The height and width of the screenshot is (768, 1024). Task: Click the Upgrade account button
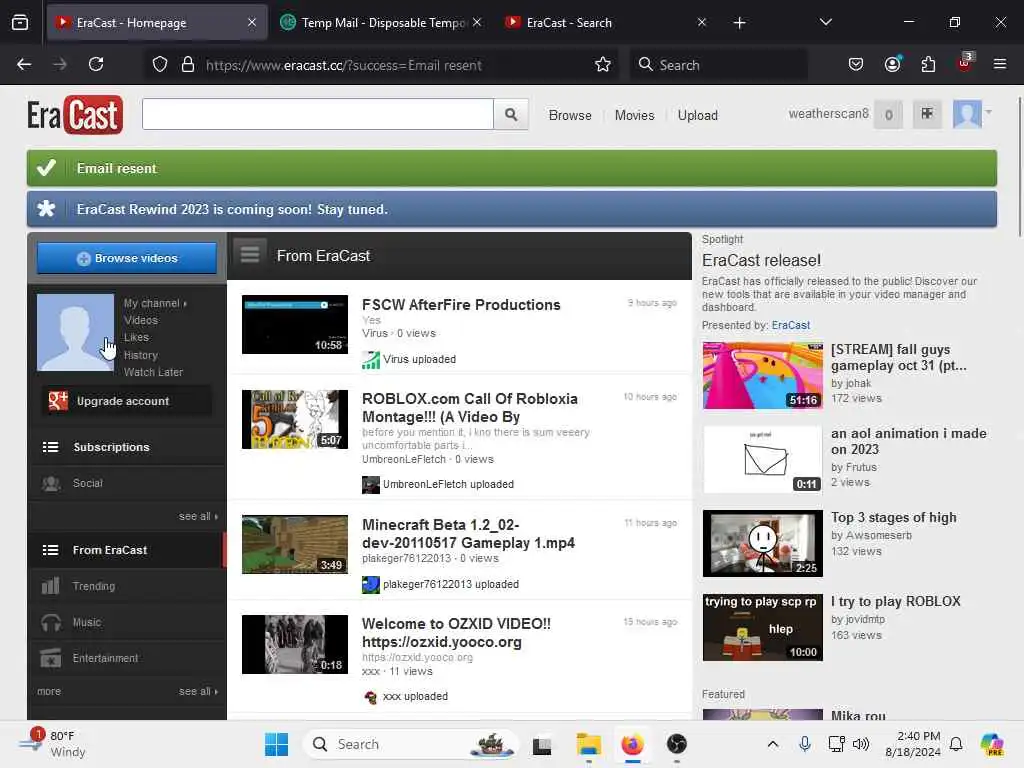pos(127,401)
